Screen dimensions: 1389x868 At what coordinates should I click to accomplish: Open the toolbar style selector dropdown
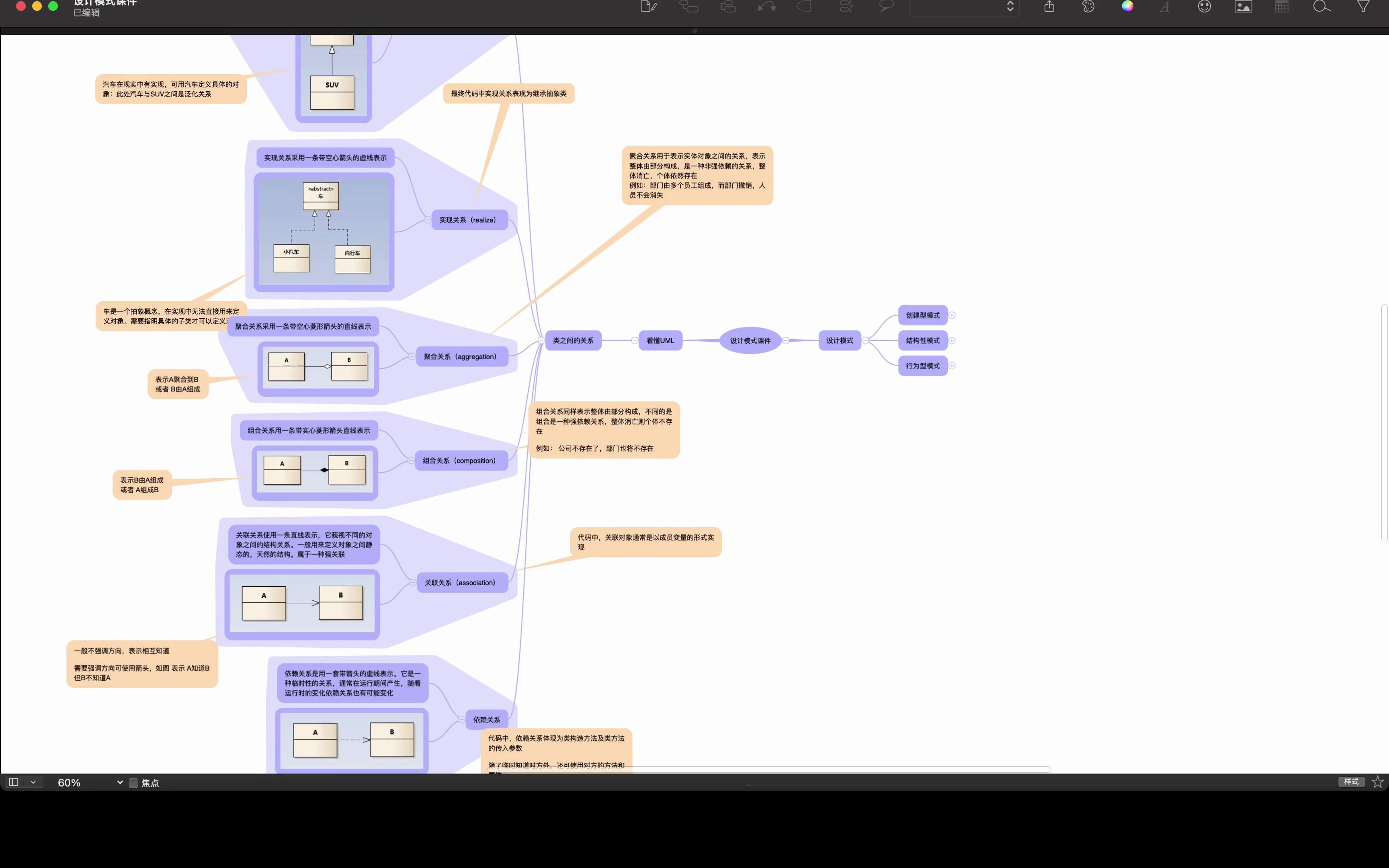point(964,8)
